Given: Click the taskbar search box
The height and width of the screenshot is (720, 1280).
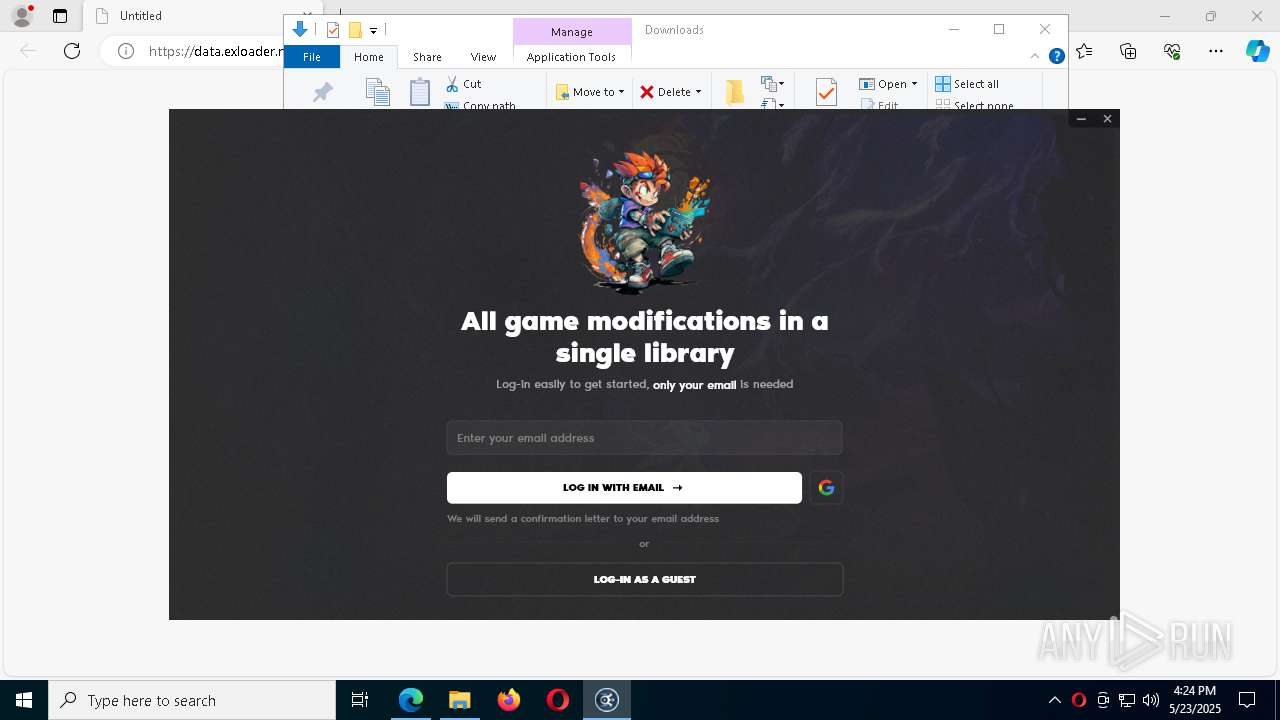Looking at the screenshot, I should coord(192,700).
